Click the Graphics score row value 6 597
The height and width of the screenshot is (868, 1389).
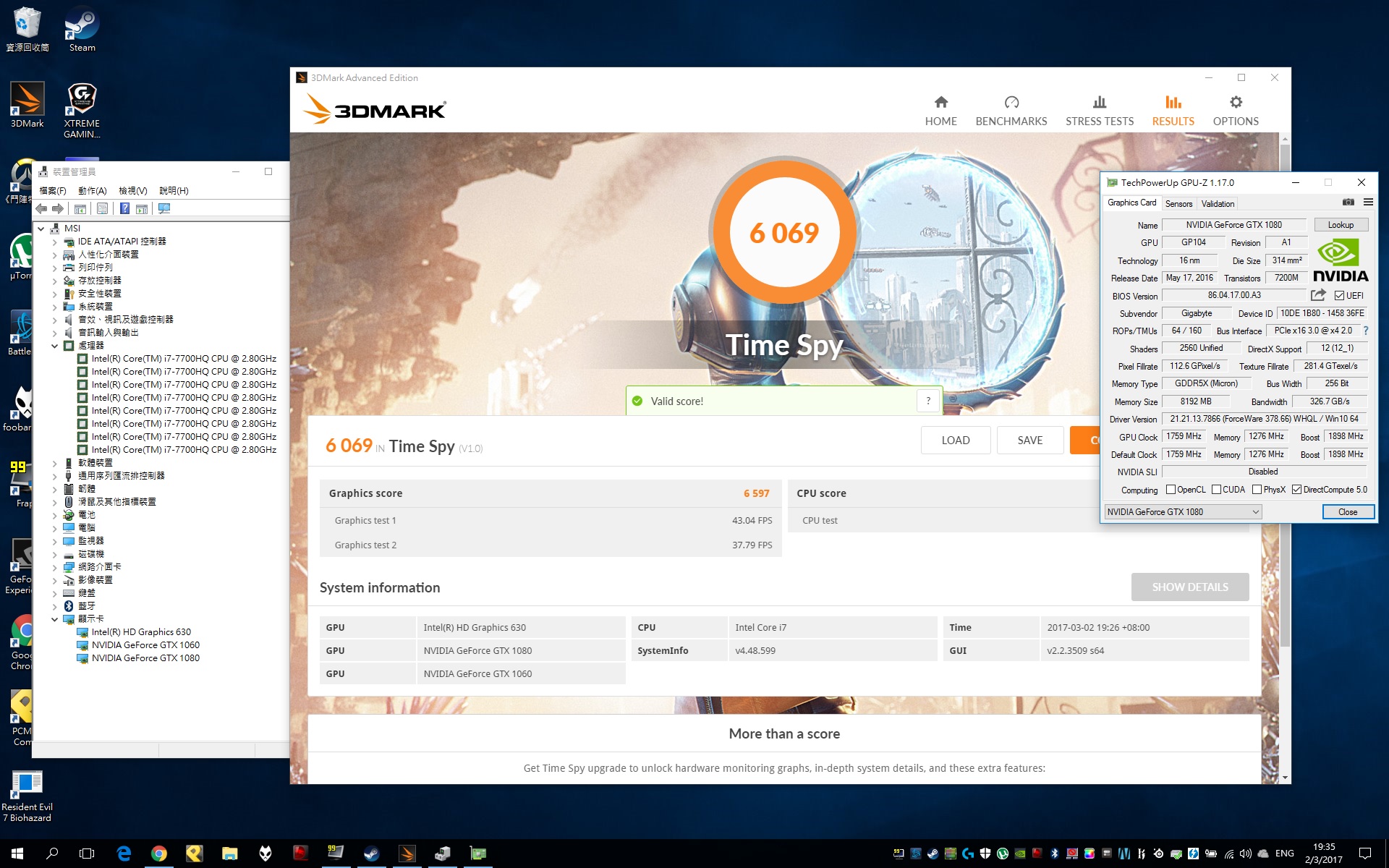tap(756, 493)
